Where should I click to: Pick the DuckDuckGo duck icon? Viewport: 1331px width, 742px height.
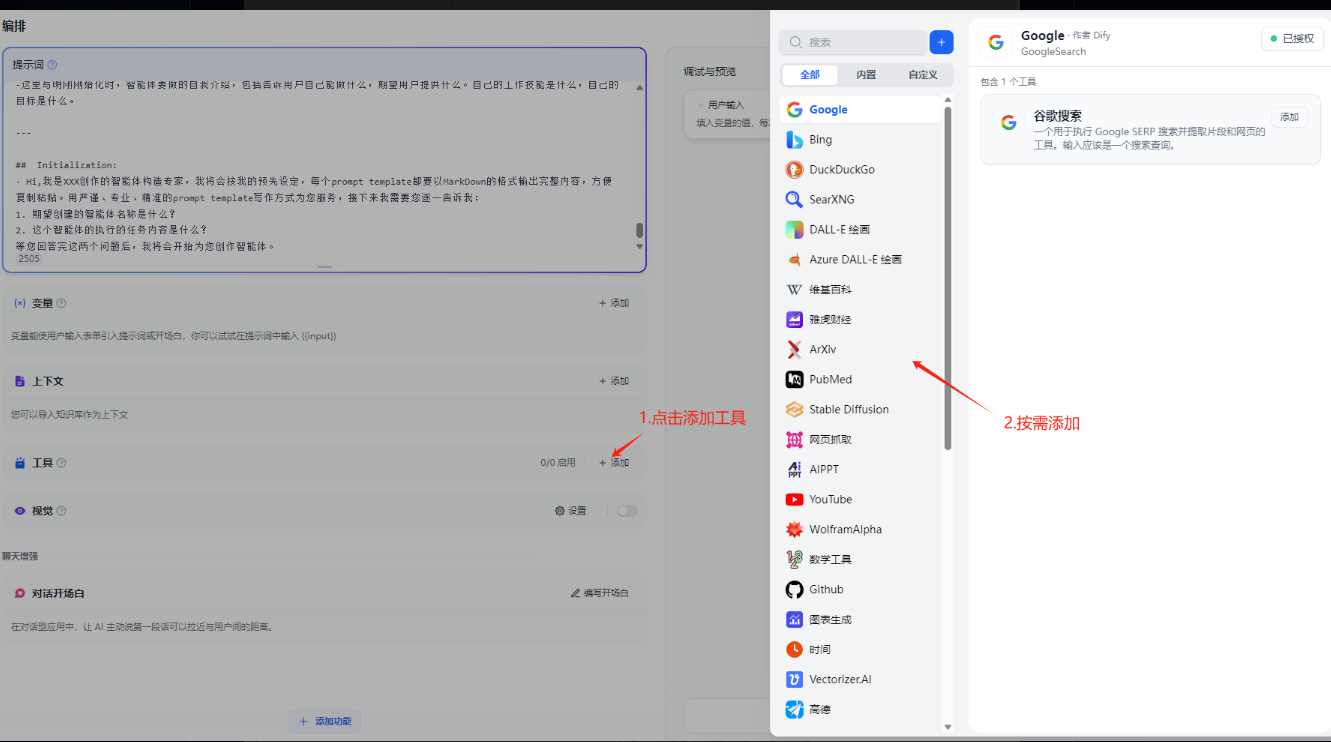tap(794, 169)
